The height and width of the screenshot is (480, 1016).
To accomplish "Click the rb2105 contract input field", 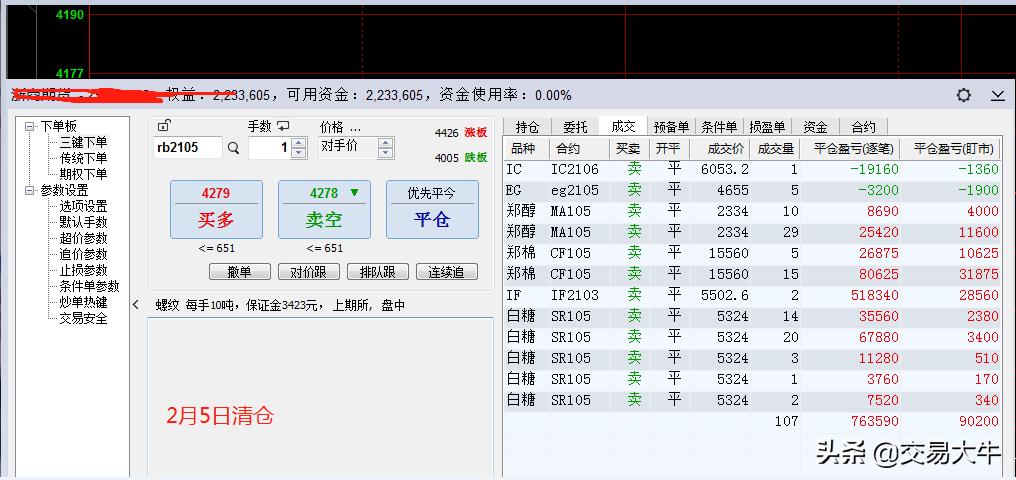I will (188, 148).
